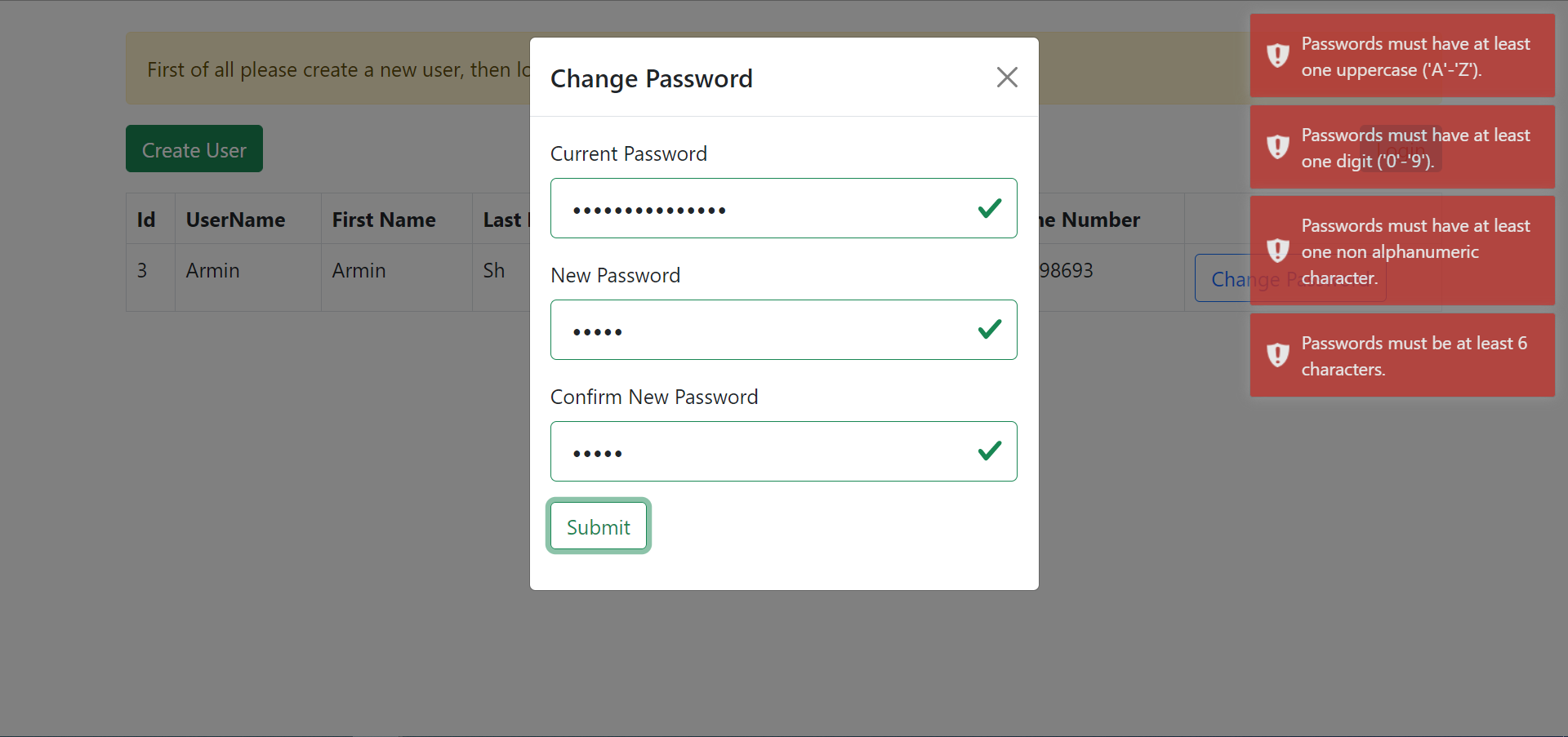Click the UserName column header
This screenshot has height=737, width=1568.
pyautogui.click(x=235, y=220)
